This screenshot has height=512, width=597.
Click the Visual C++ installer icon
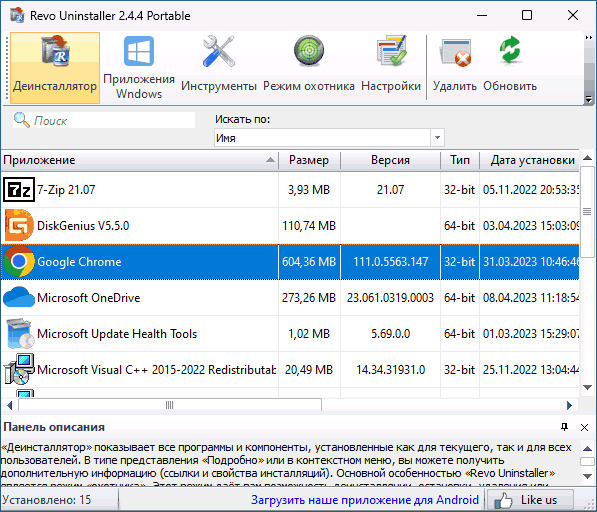click(19, 368)
